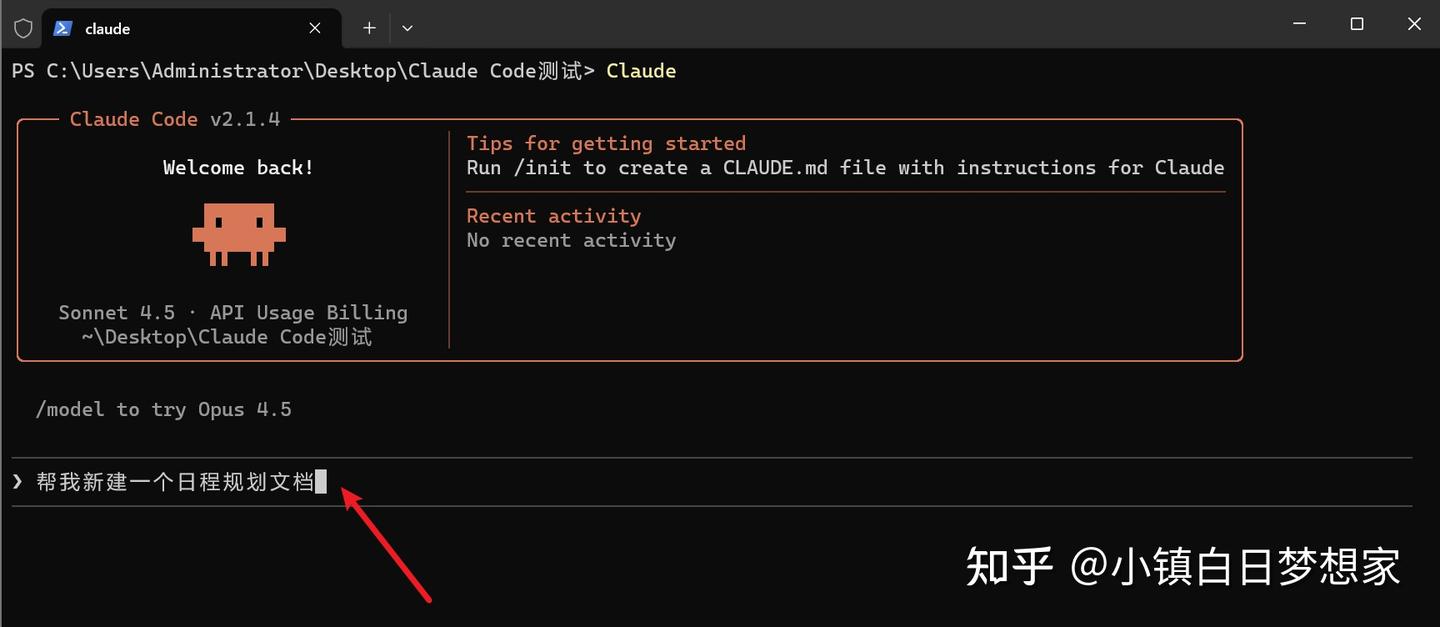
Task: Open a new terminal tab with plus
Action: 369,28
